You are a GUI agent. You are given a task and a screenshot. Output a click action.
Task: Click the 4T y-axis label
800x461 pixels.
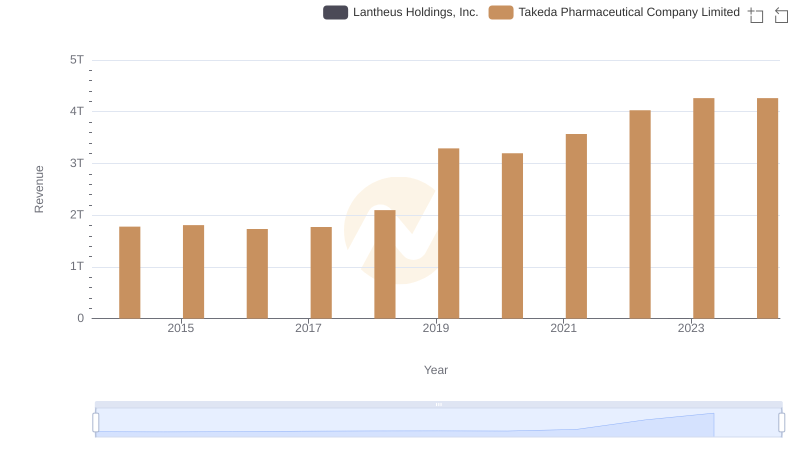tap(77, 111)
